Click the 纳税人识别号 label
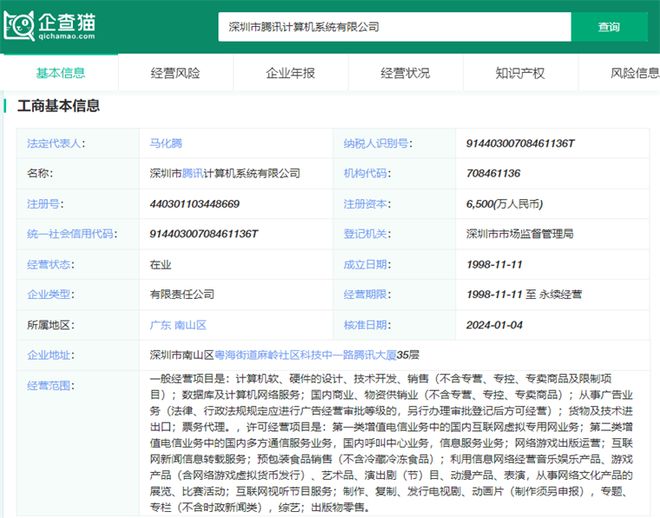 point(378,143)
